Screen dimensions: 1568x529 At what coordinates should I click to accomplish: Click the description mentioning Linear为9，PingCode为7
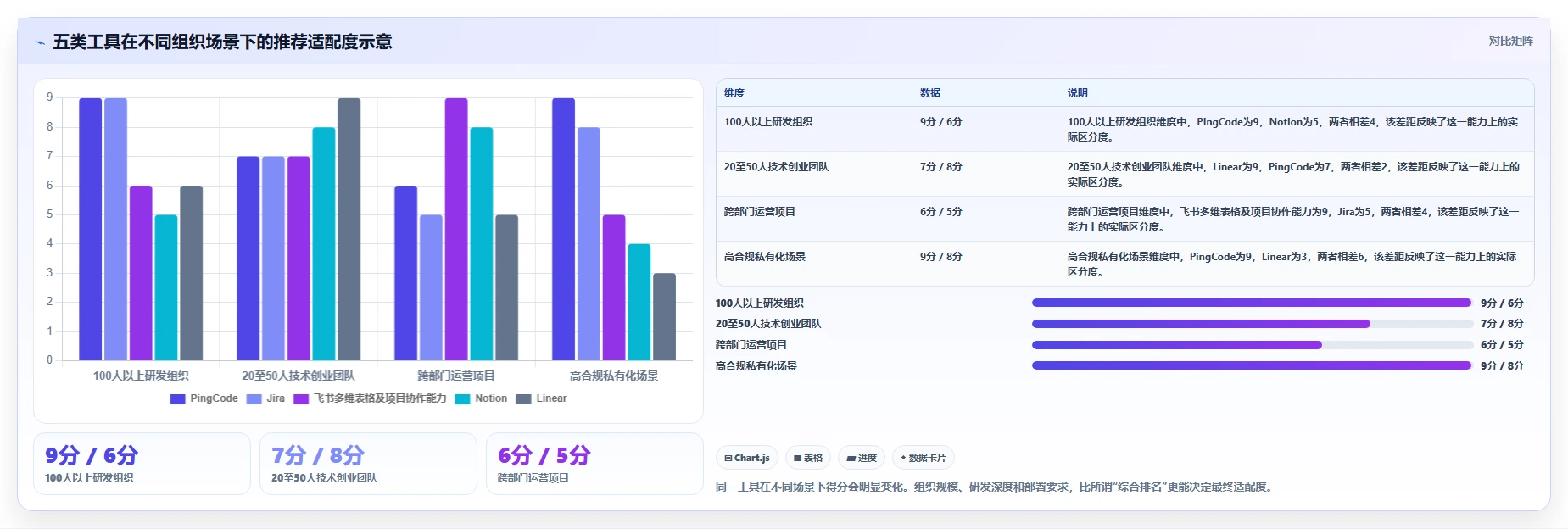(1293, 175)
